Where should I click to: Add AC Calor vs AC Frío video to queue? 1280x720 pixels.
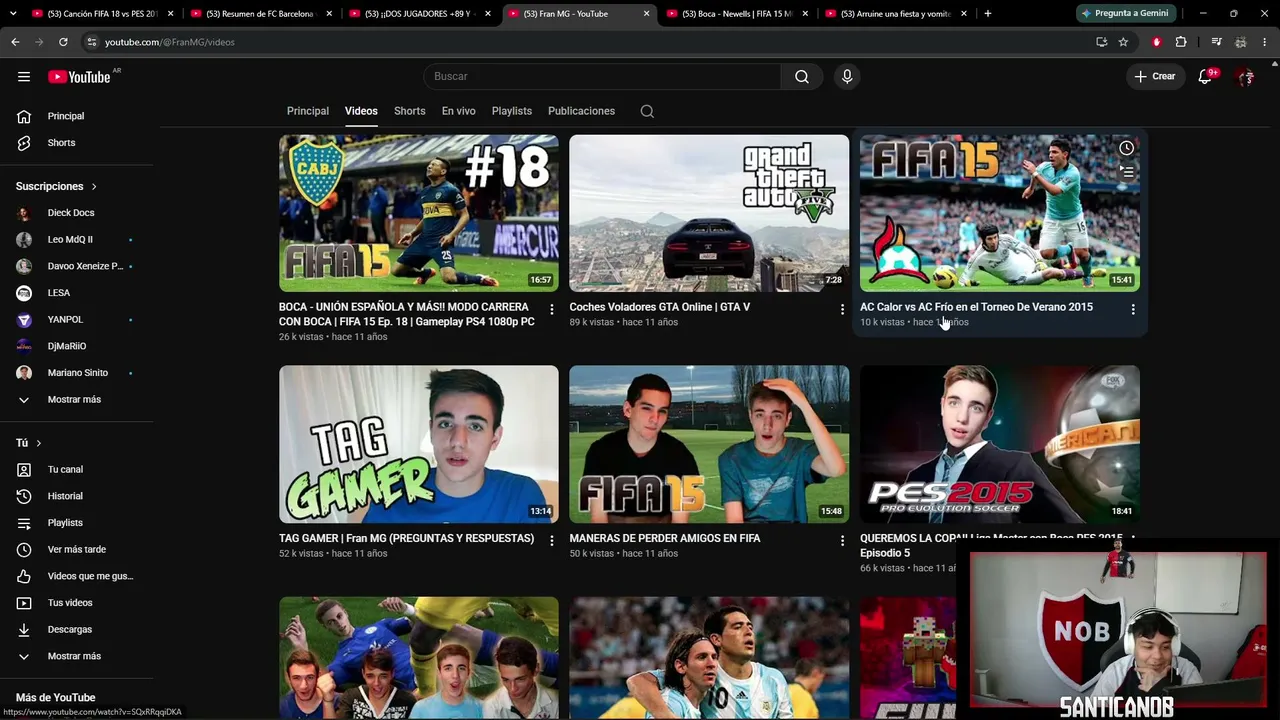(1126, 172)
